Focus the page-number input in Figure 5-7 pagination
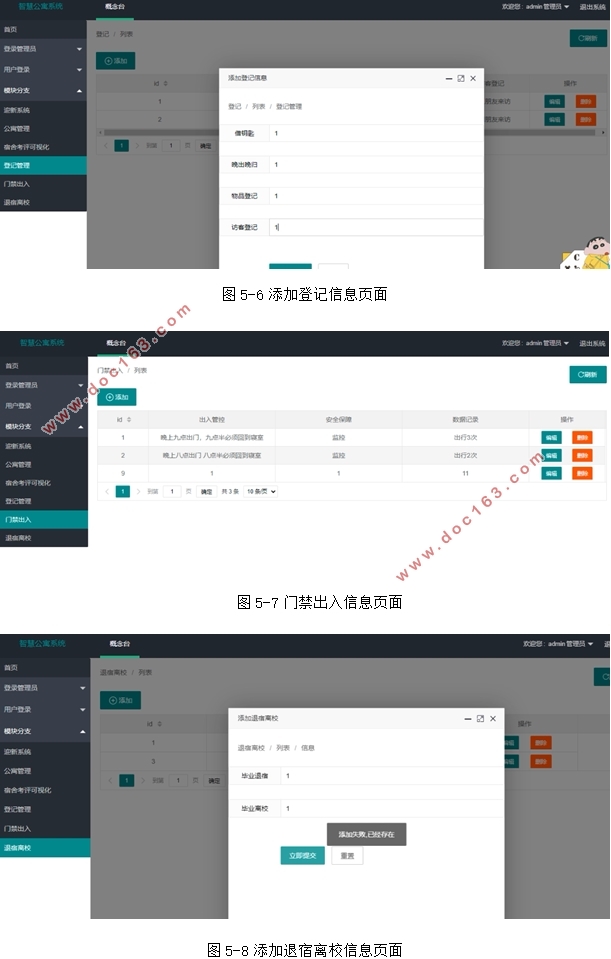611x959 pixels. (x=172, y=491)
